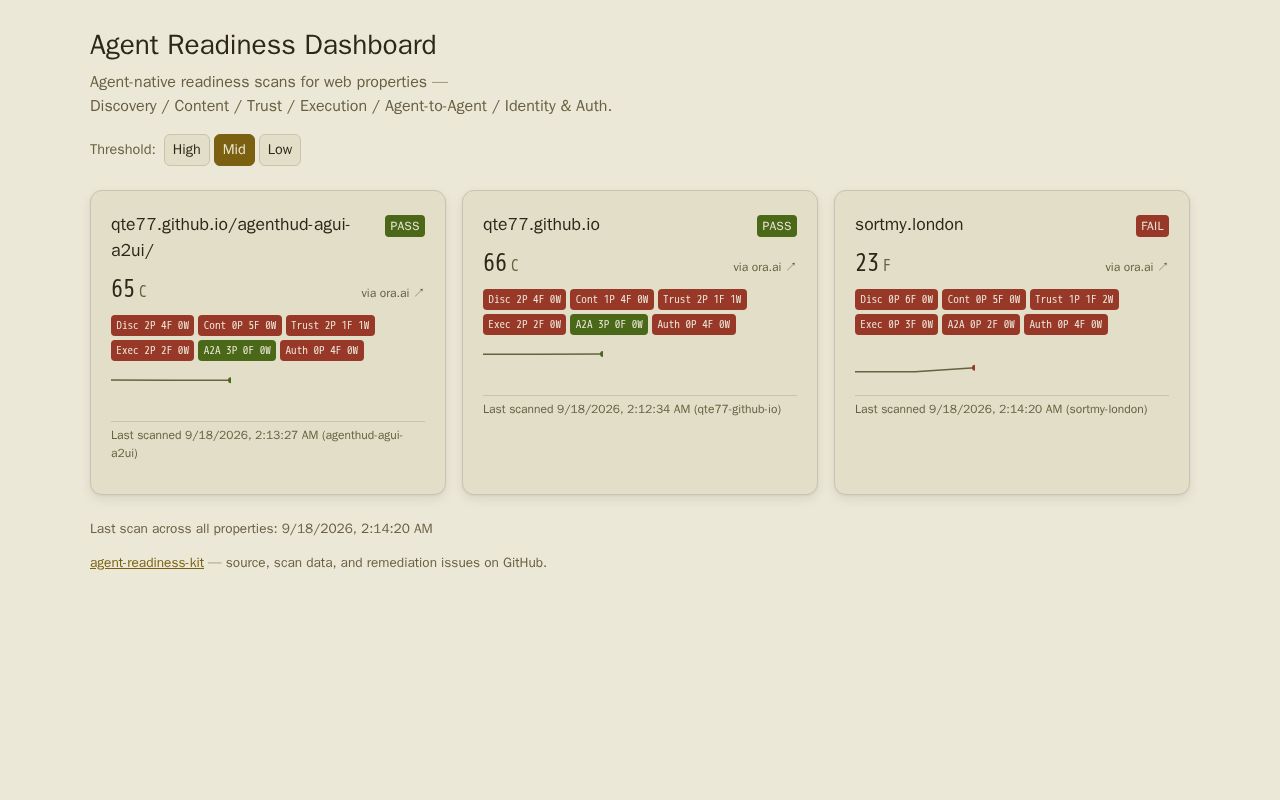This screenshot has height=800, width=1280.
Task: Click green A2A 3P 0F 0W chip on agenthud card
Action: (x=237, y=351)
